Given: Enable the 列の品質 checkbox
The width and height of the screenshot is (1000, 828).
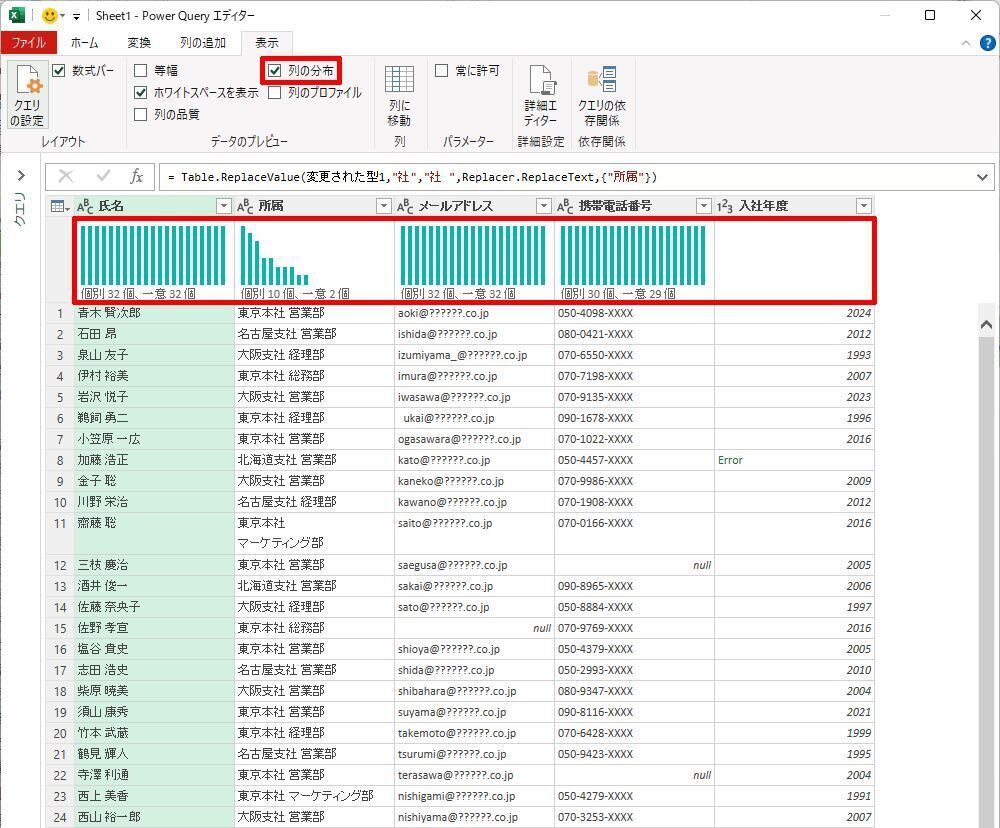Looking at the screenshot, I should point(141,114).
